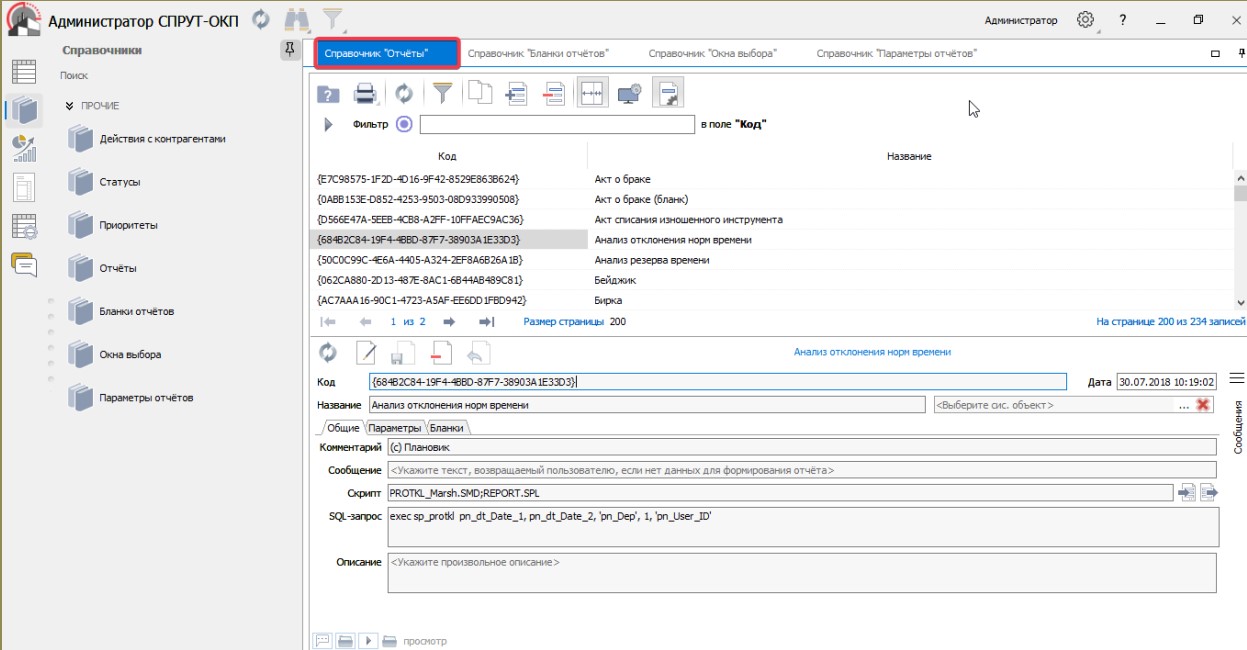The height and width of the screenshot is (650, 1247).
Task: Click the edit pencil icon in the record panel
Action: click(366, 353)
